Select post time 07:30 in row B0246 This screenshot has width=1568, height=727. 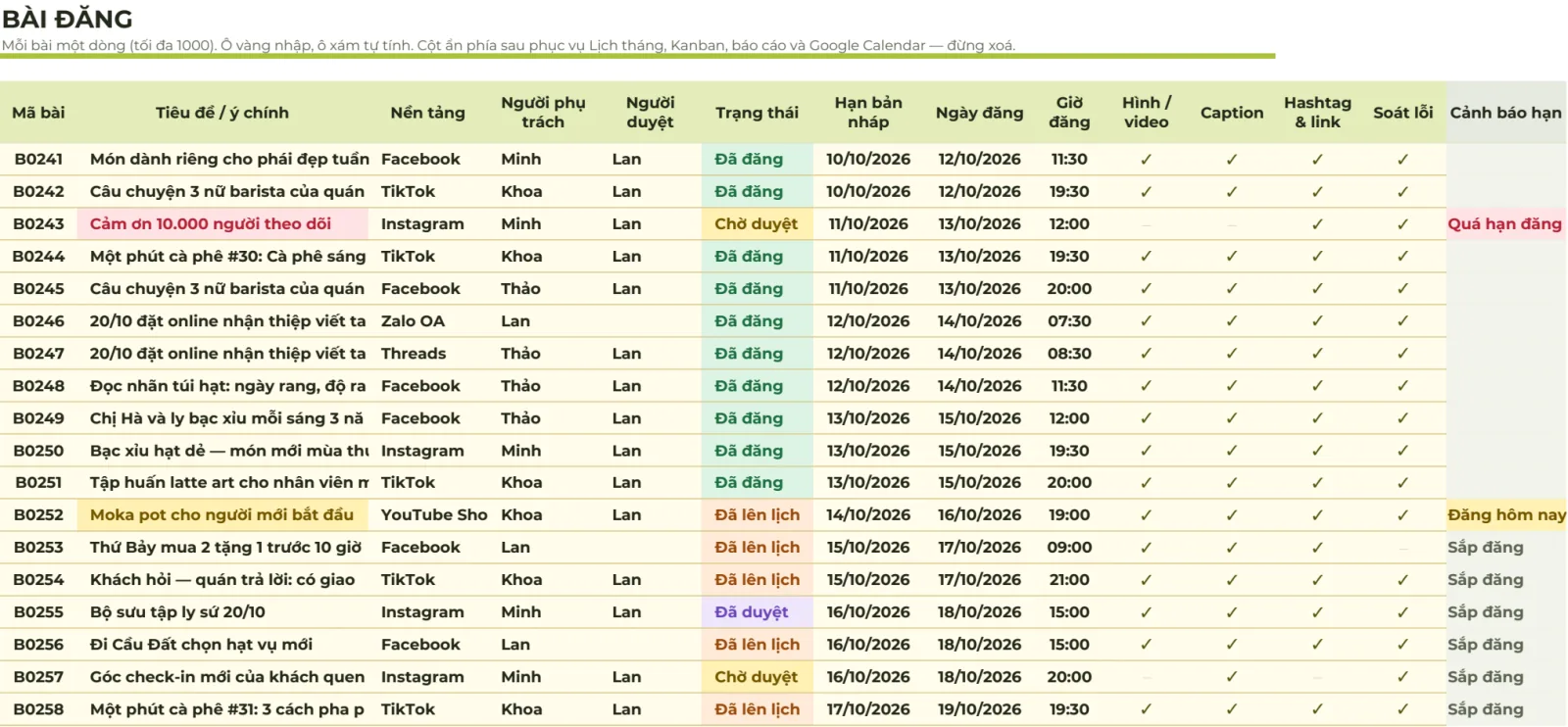click(1068, 320)
